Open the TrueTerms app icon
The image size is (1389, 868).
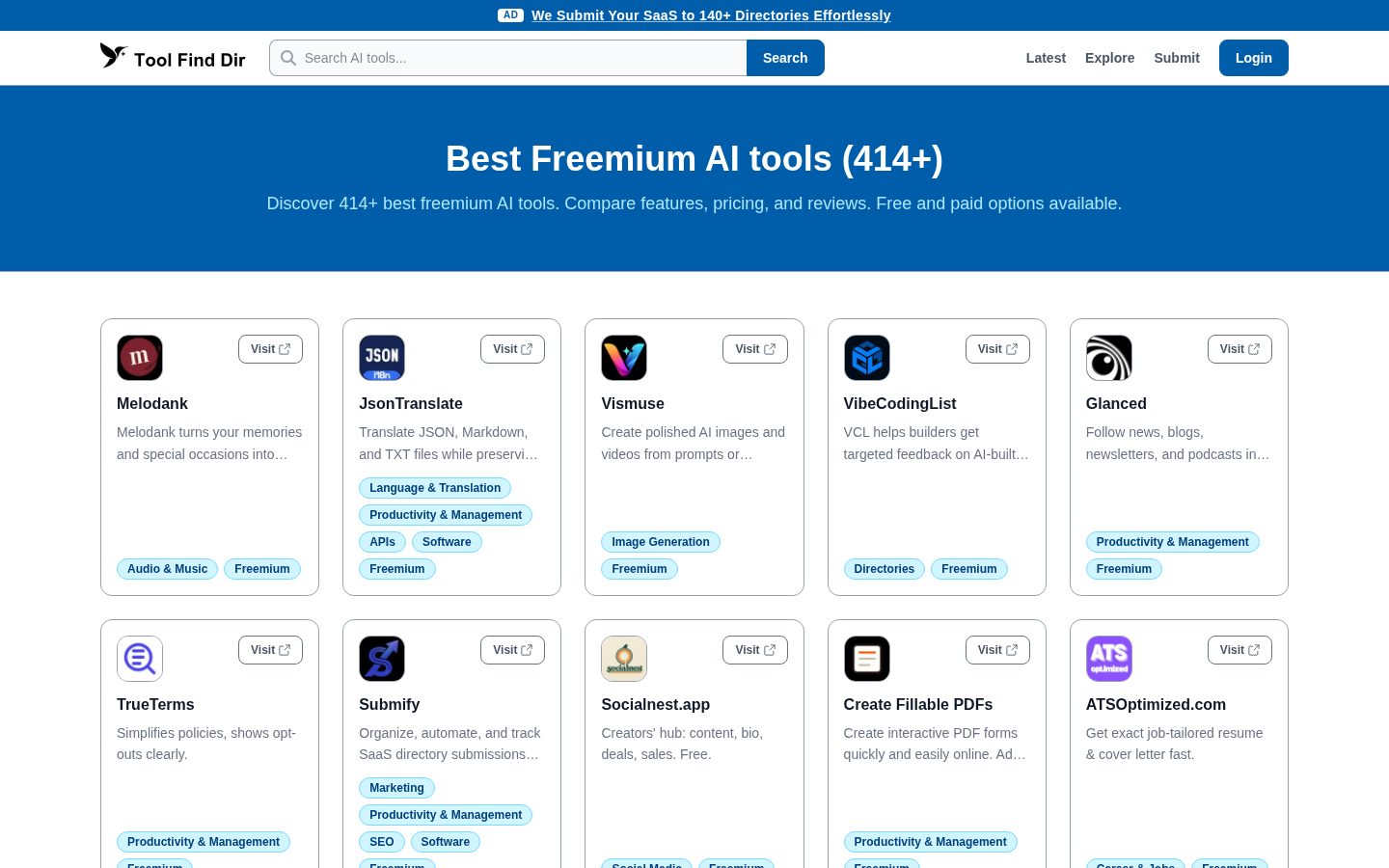tap(140, 659)
